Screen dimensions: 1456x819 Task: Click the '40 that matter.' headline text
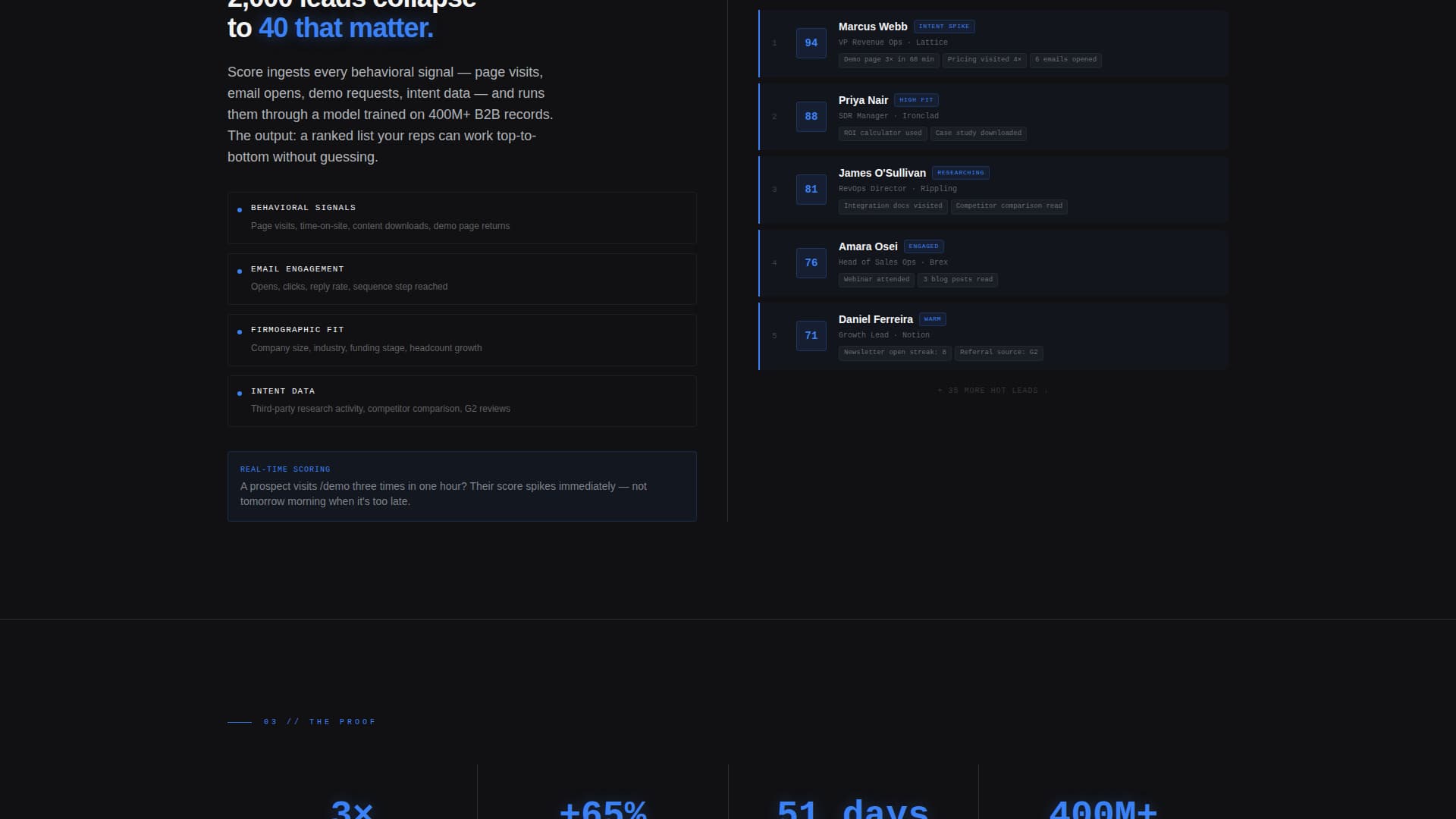point(346,28)
